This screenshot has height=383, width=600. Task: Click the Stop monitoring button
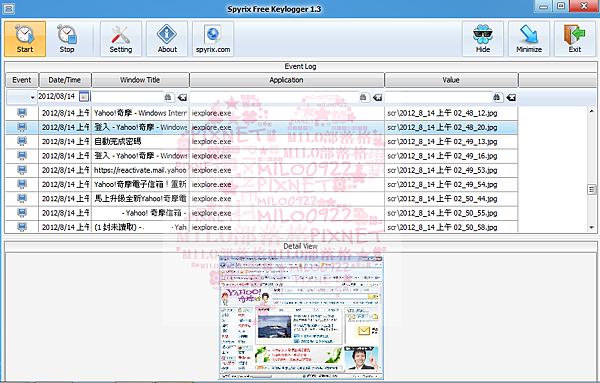[67, 39]
